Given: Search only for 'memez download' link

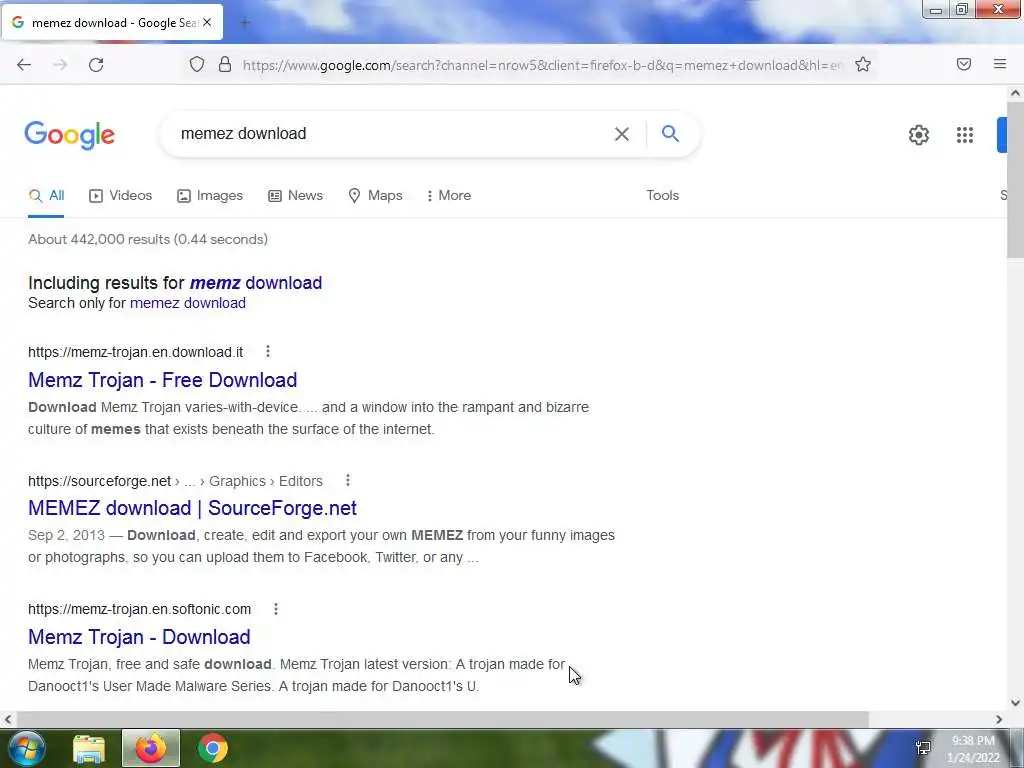Looking at the screenshot, I should point(187,303).
